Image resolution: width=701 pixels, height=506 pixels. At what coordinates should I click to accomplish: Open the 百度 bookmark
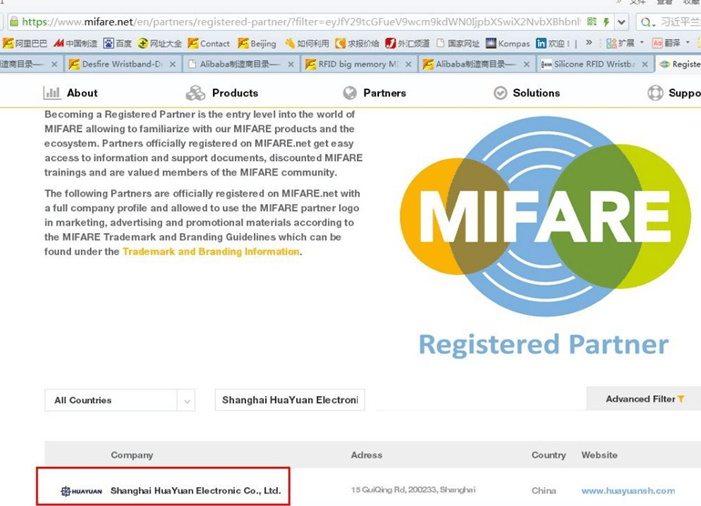coord(118,43)
